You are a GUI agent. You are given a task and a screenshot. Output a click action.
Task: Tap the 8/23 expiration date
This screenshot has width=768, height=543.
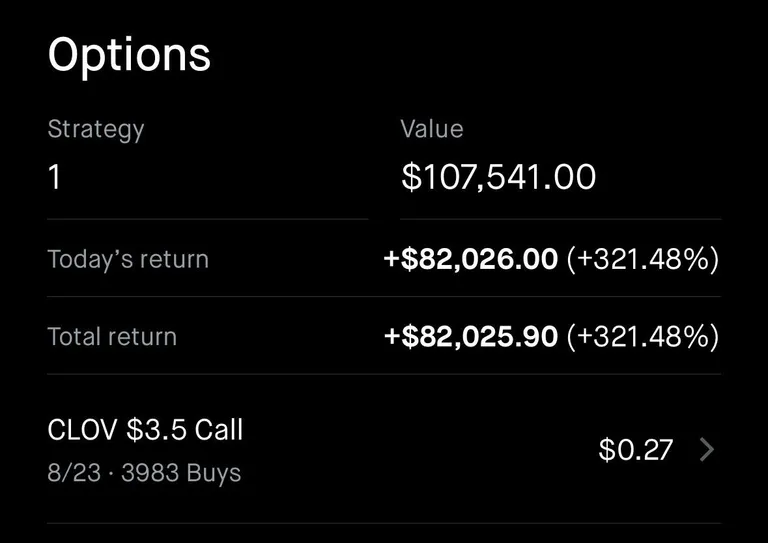coord(74,472)
